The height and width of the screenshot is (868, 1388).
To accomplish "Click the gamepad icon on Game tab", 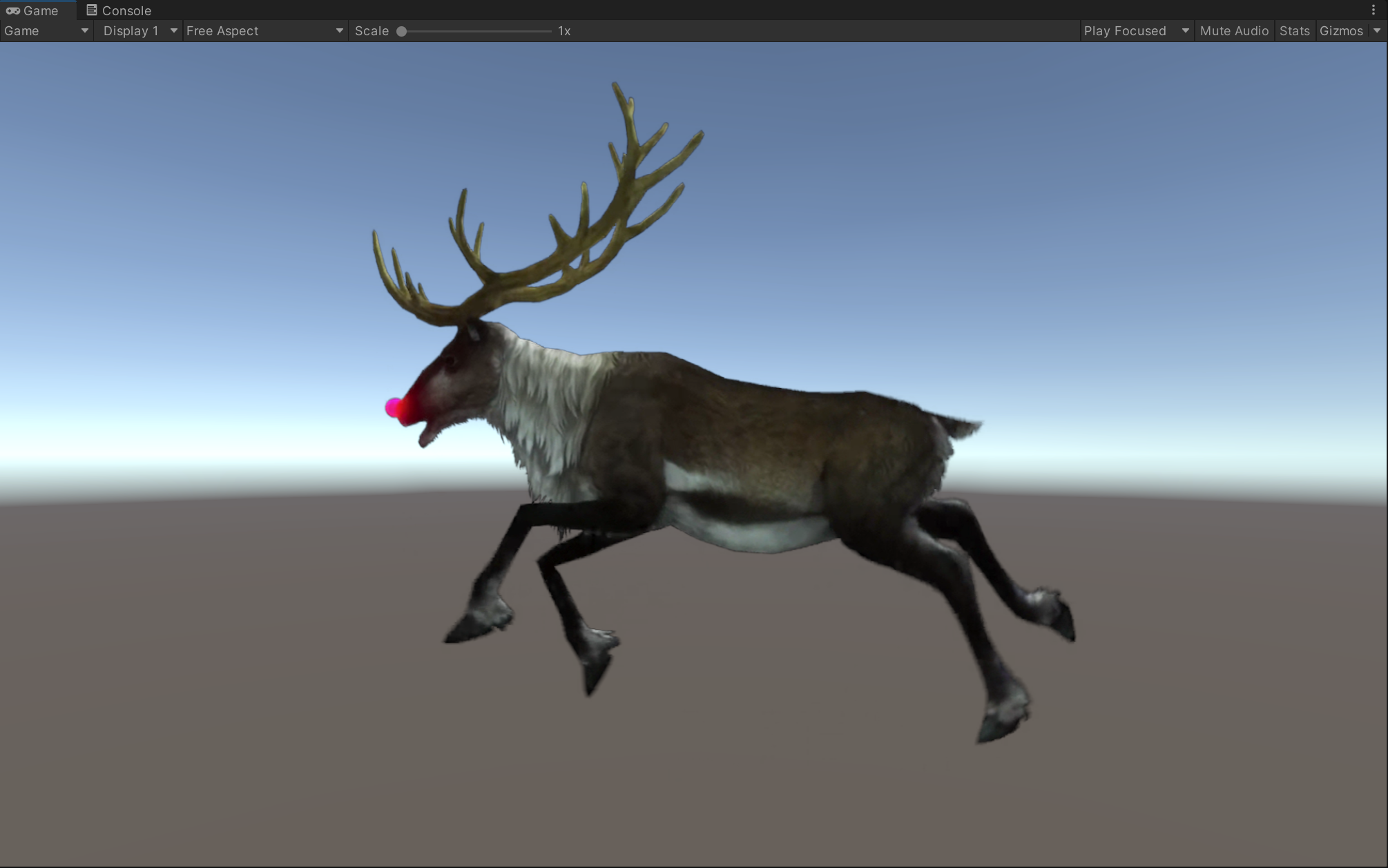I will click(12, 10).
